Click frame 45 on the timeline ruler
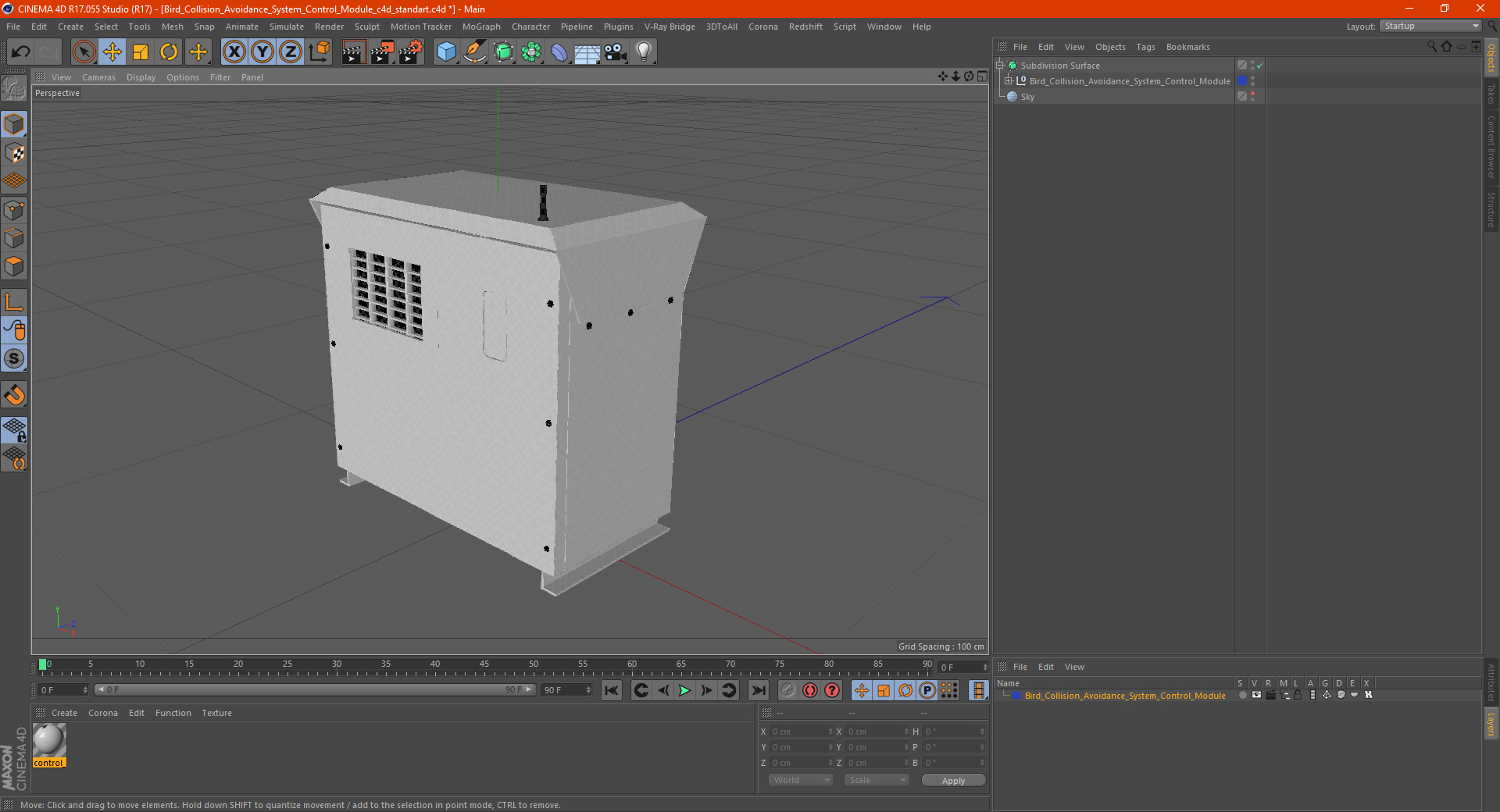Image resolution: width=1500 pixels, height=812 pixels. (x=484, y=665)
